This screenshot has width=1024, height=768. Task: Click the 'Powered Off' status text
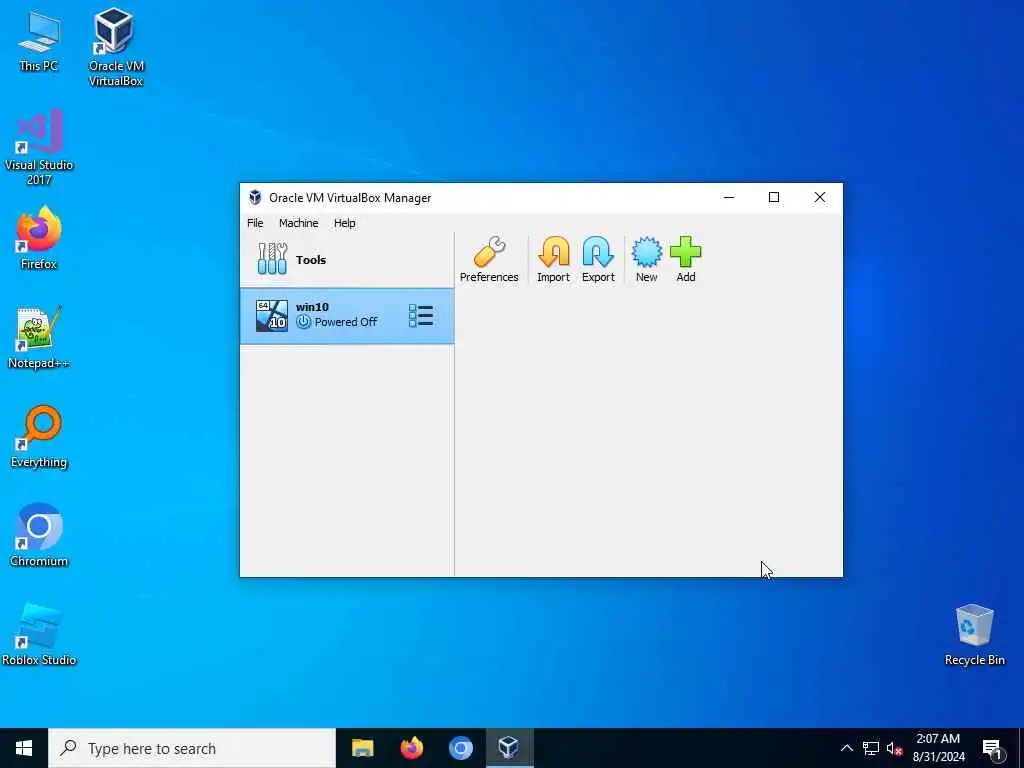[345, 322]
